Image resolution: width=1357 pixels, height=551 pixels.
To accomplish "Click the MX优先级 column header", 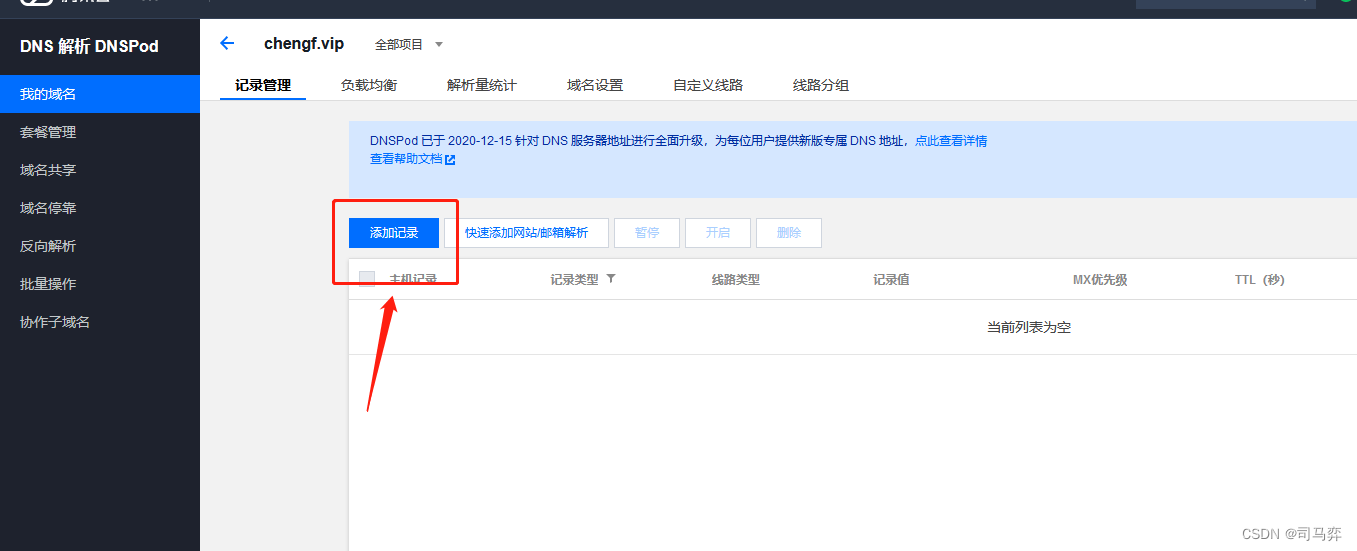I will click(1100, 280).
